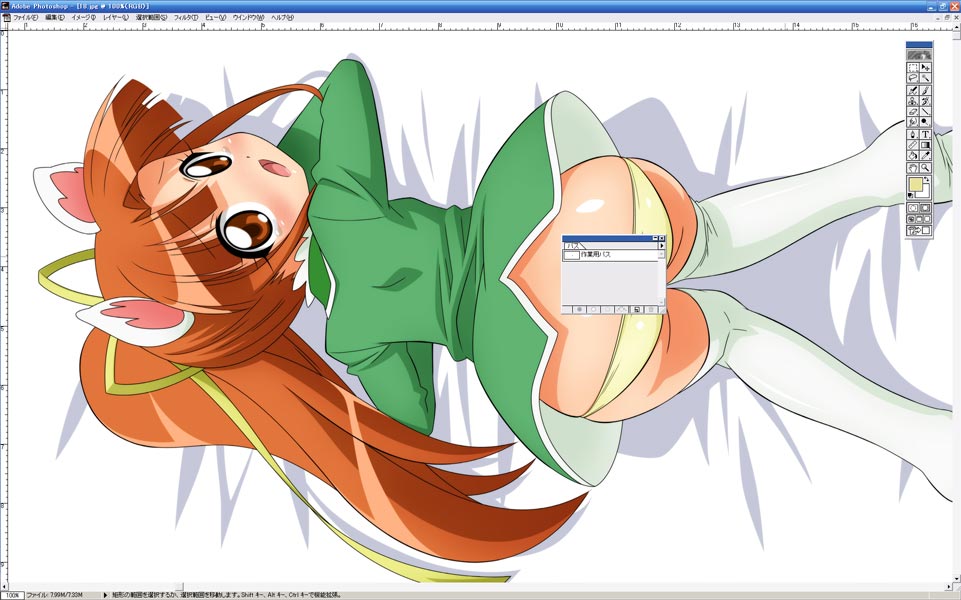Select the Move tool
Image resolution: width=961 pixels, height=600 pixels.
925,67
